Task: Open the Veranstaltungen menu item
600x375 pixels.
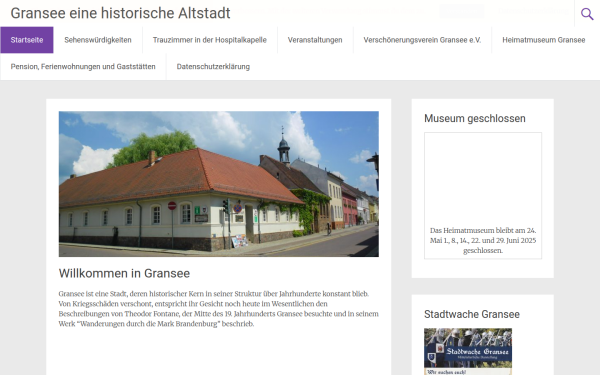Action: tap(315, 40)
